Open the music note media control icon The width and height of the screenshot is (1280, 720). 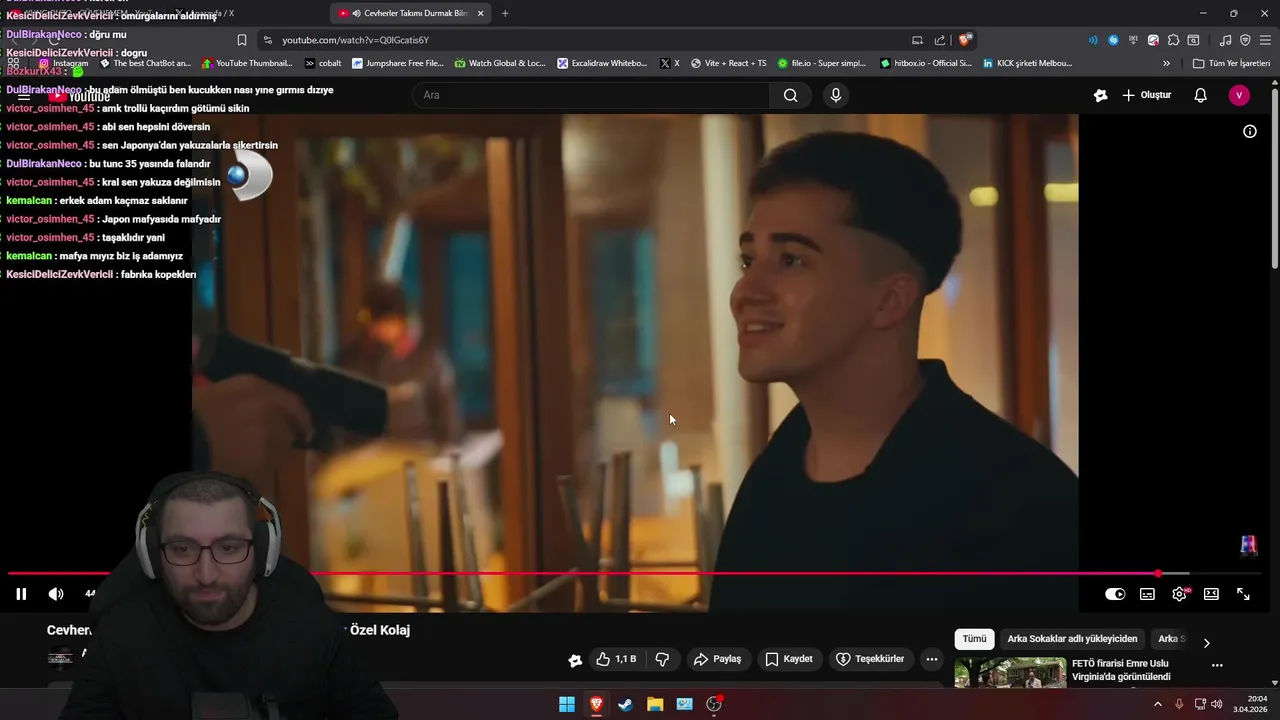(x=1226, y=40)
